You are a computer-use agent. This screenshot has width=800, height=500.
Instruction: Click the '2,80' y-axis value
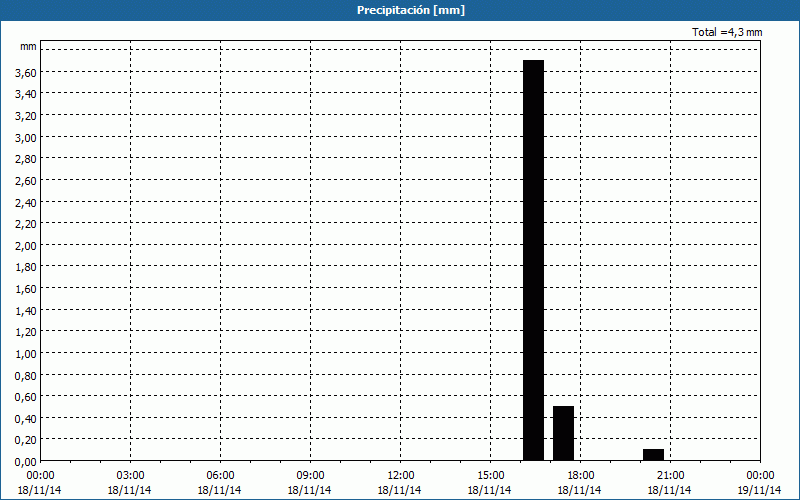[x=26, y=159]
